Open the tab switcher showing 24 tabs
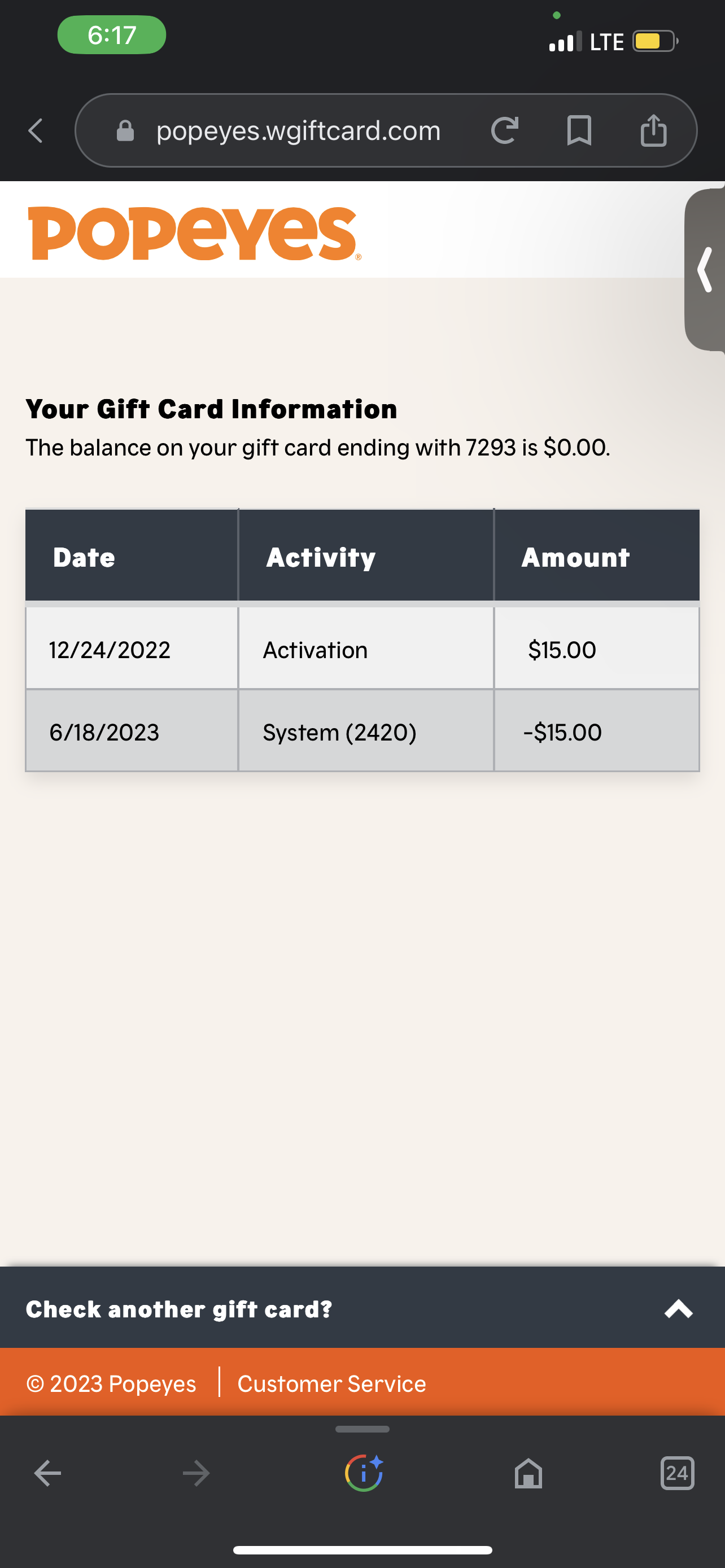 click(677, 1473)
